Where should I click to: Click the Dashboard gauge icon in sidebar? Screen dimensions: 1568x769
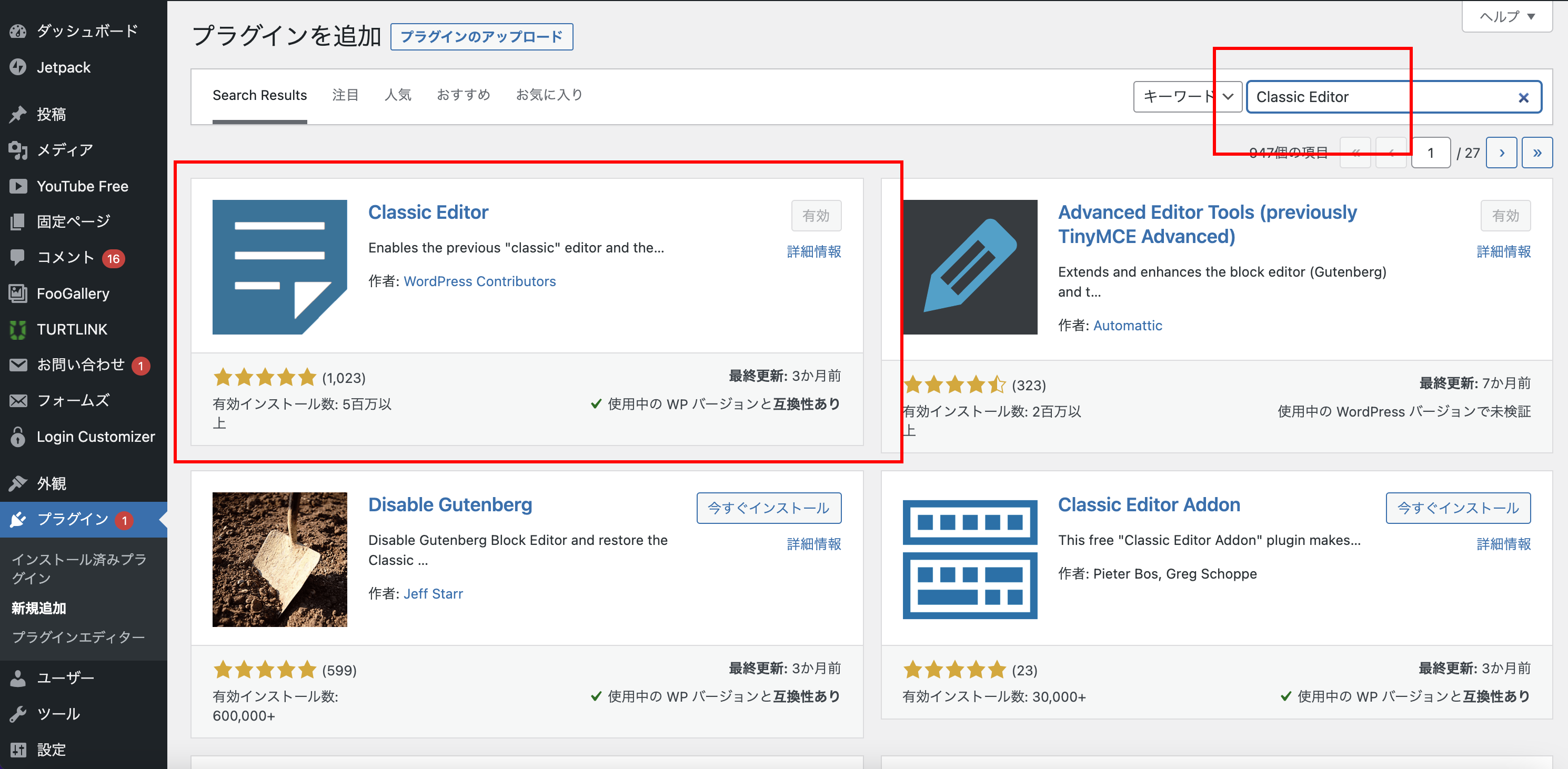click(18, 31)
